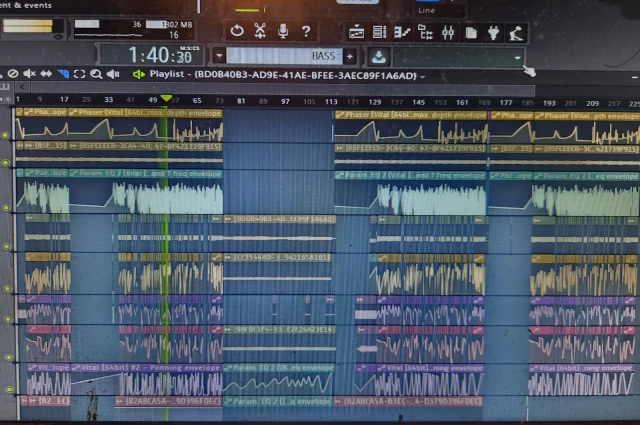Open the mixer window icon

point(447,33)
